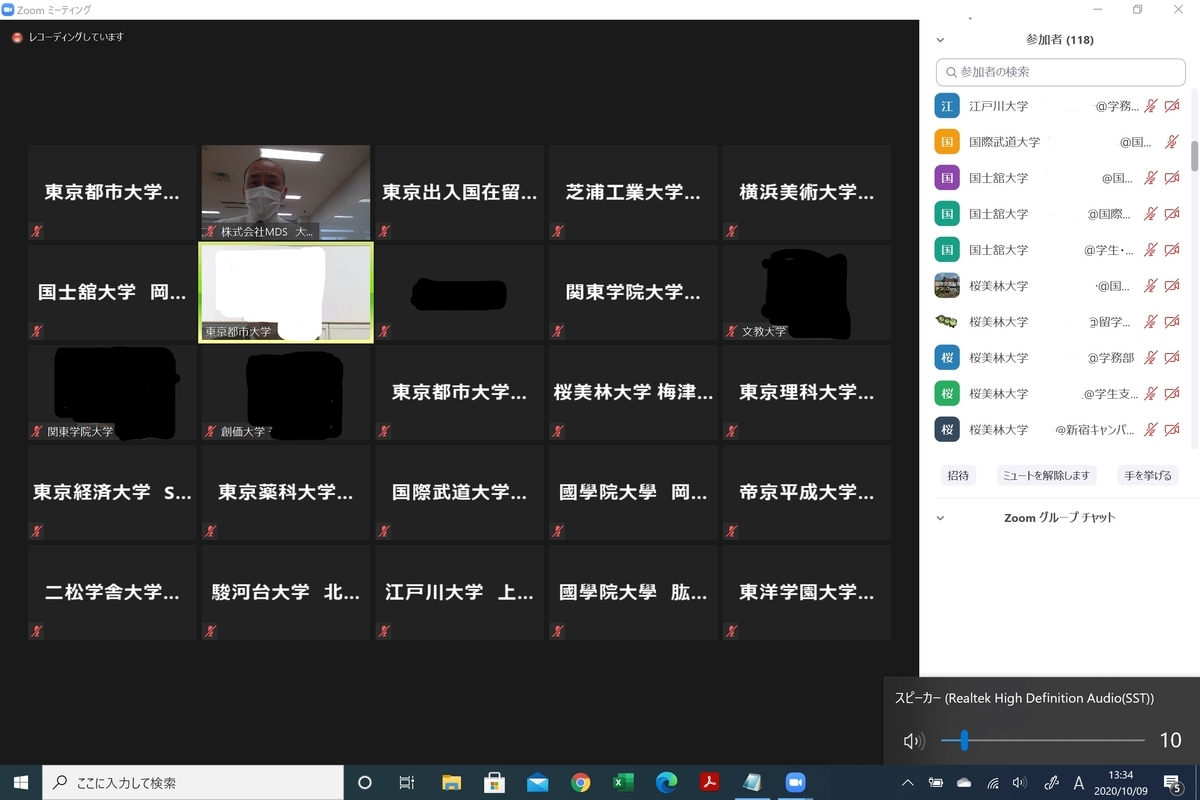Viewport: 1200px width, 800px height.
Task: Click the IME mode A tray indicator
Action: (1079, 783)
